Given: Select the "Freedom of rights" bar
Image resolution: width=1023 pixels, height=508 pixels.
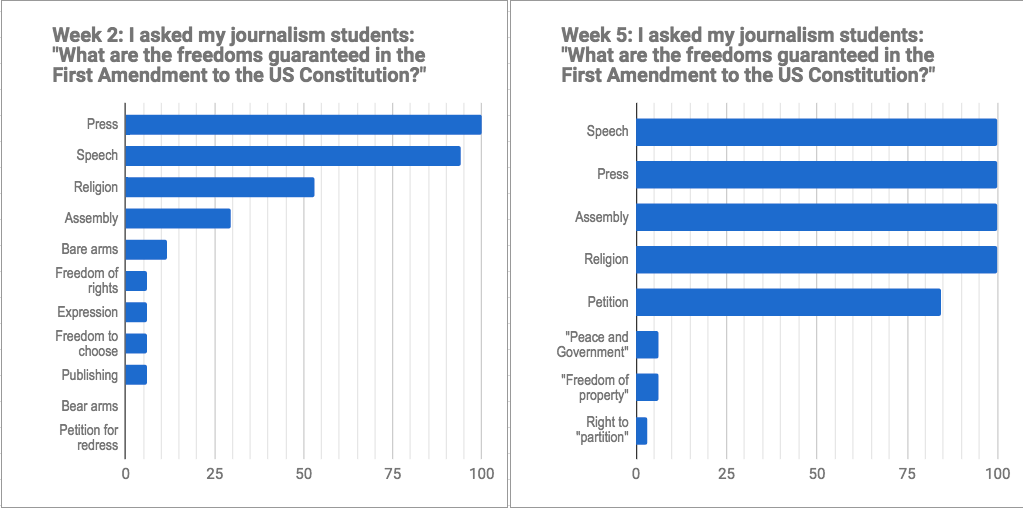Looking at the screenshot, I should point(136,281).
